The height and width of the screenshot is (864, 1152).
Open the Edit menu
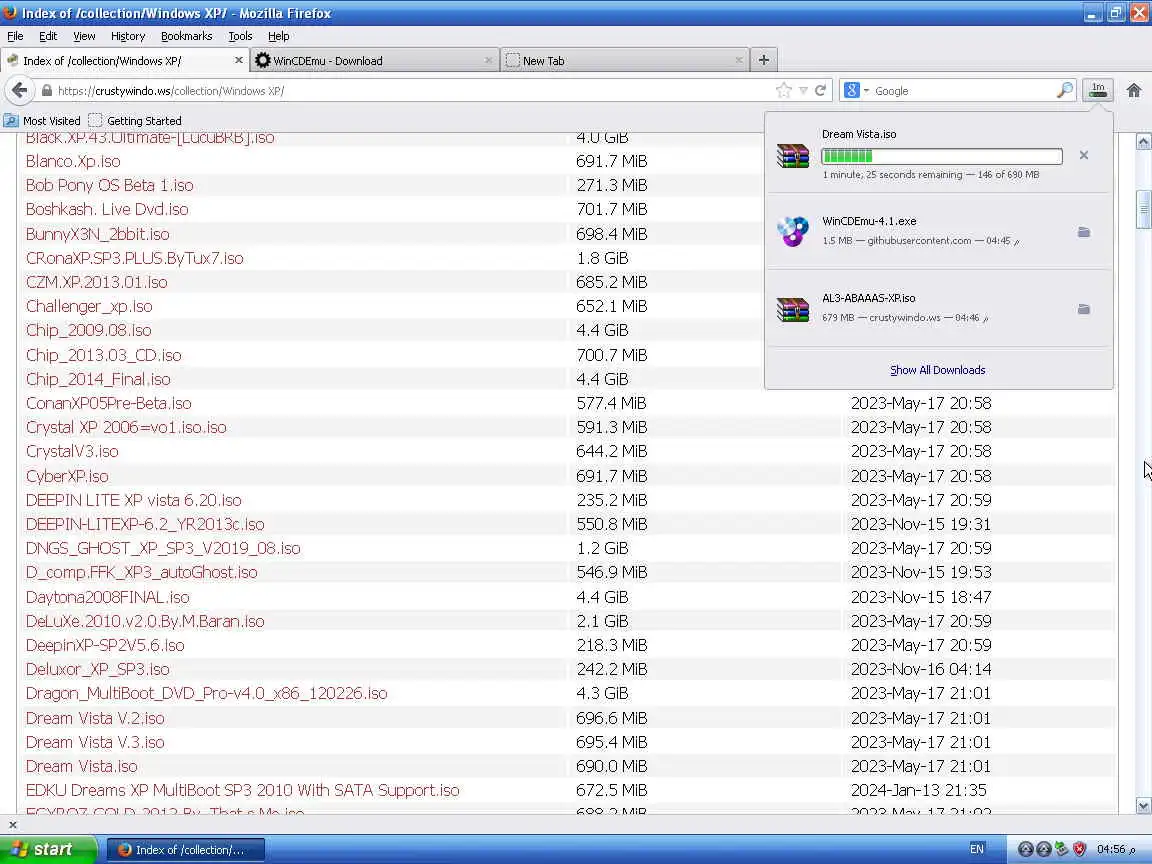tap(48, 36)
